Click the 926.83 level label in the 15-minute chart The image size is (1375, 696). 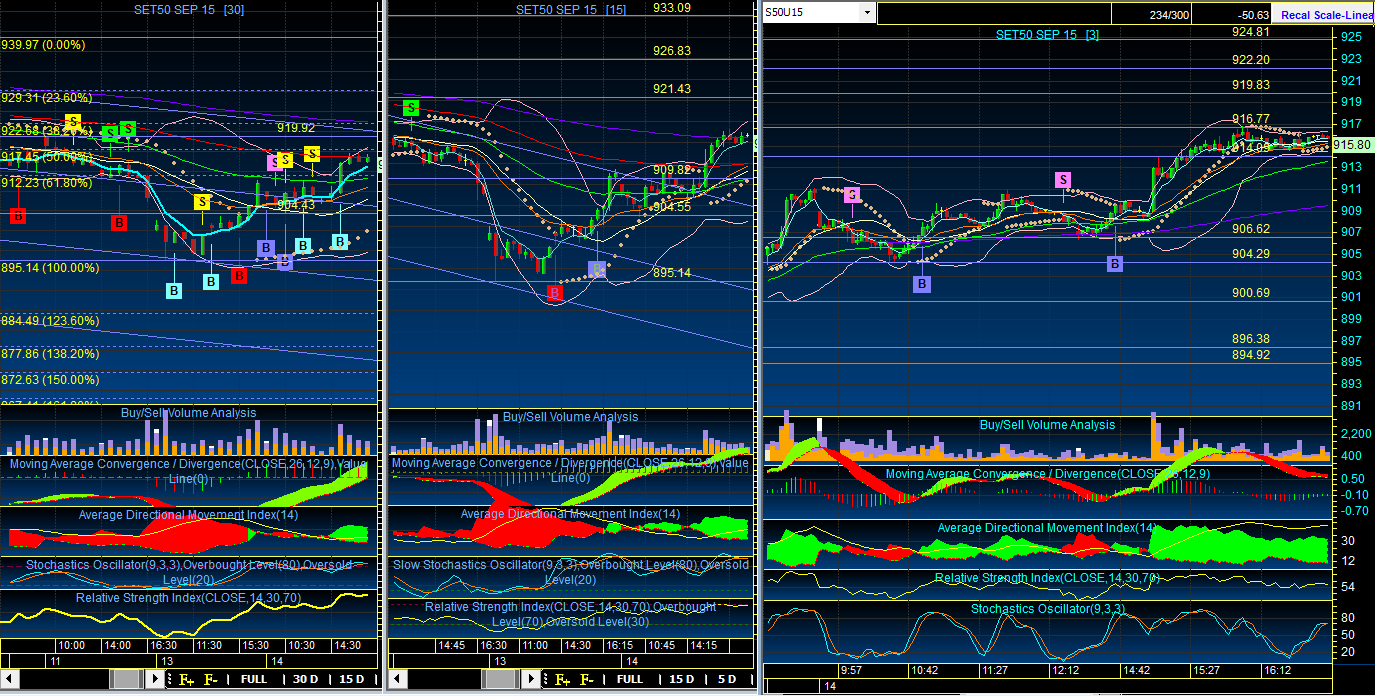click(x=672, y=51)
